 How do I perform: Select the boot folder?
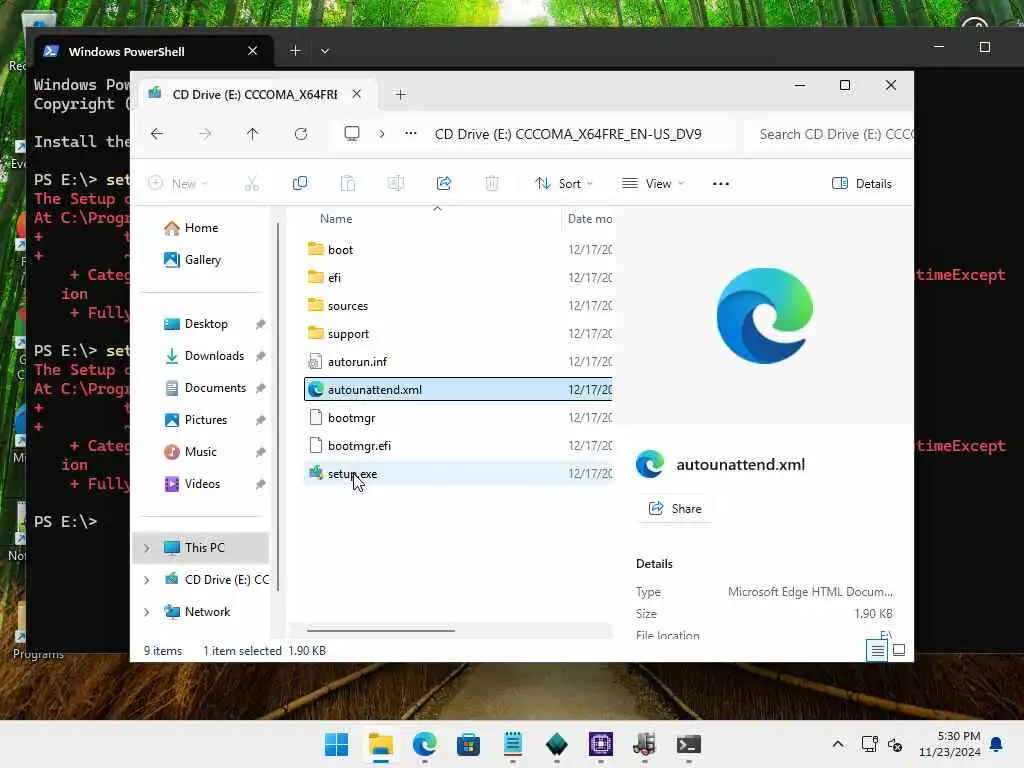click(x=458, y=249)
